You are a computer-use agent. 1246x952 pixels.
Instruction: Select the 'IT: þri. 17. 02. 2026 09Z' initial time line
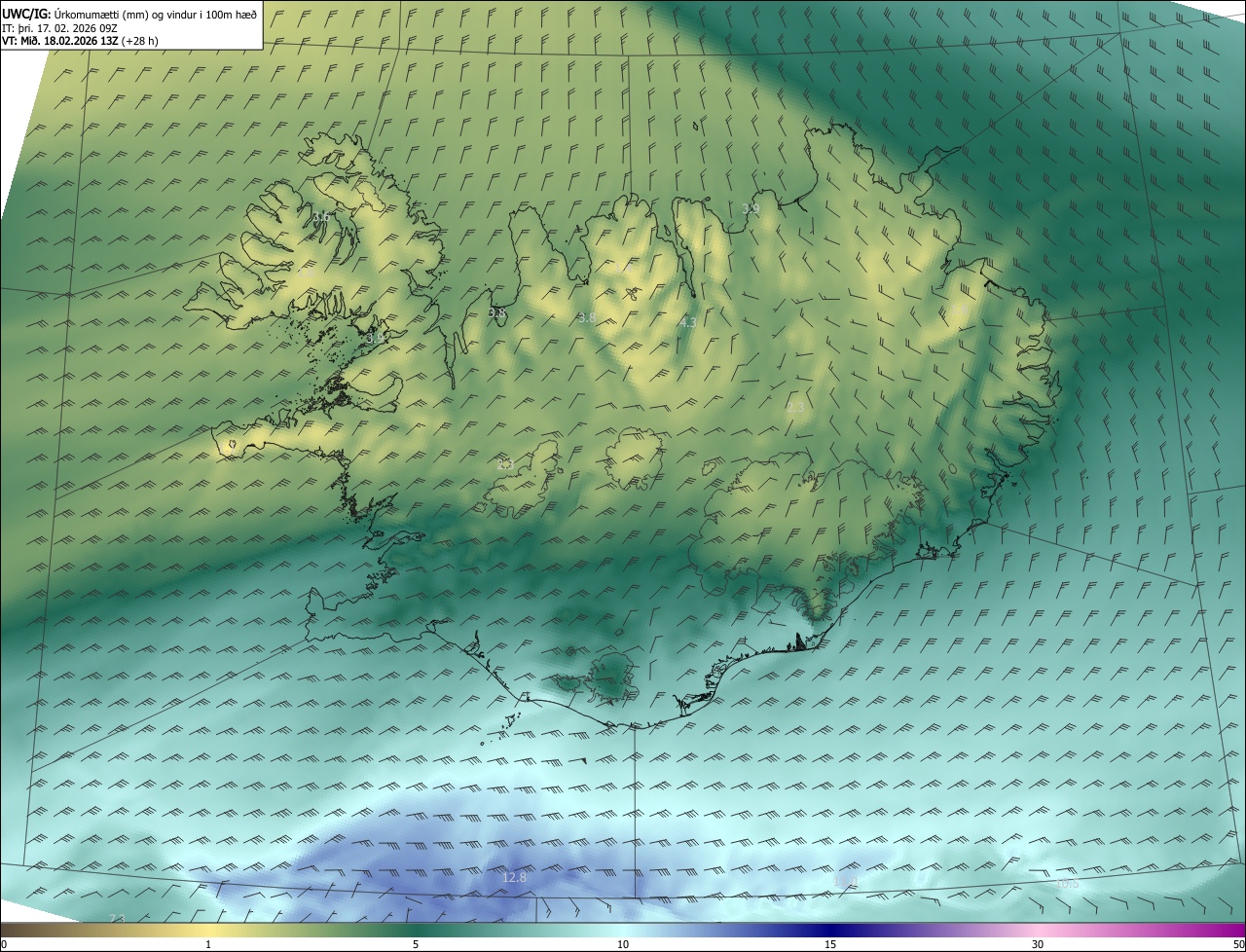click(60, 28)
